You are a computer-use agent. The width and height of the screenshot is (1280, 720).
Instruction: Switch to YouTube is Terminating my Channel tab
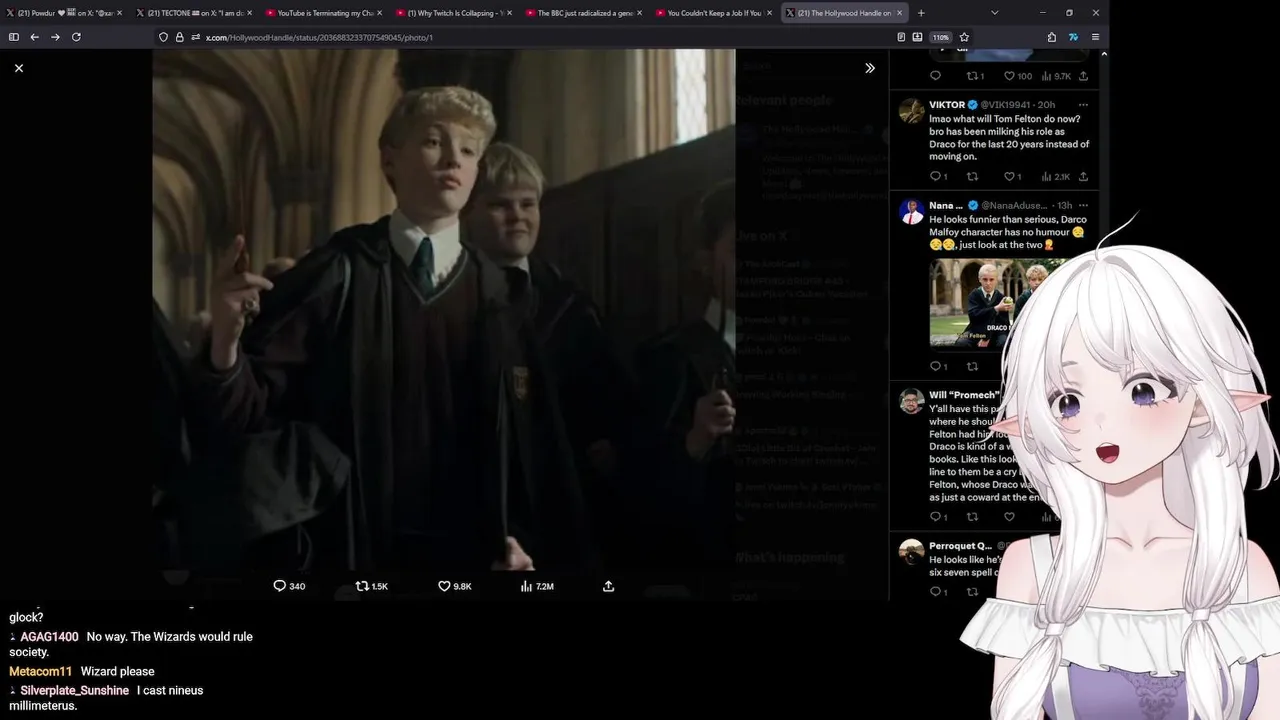pos(322,13)
